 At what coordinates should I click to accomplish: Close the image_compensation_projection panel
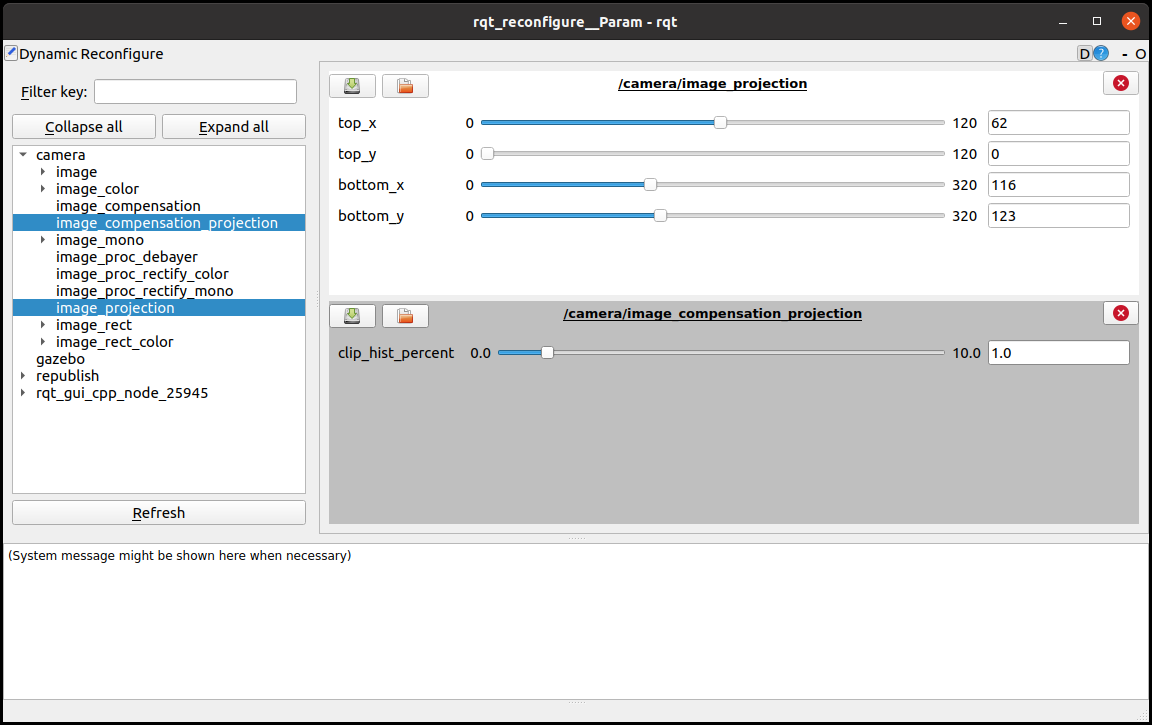click(1120, 313)
